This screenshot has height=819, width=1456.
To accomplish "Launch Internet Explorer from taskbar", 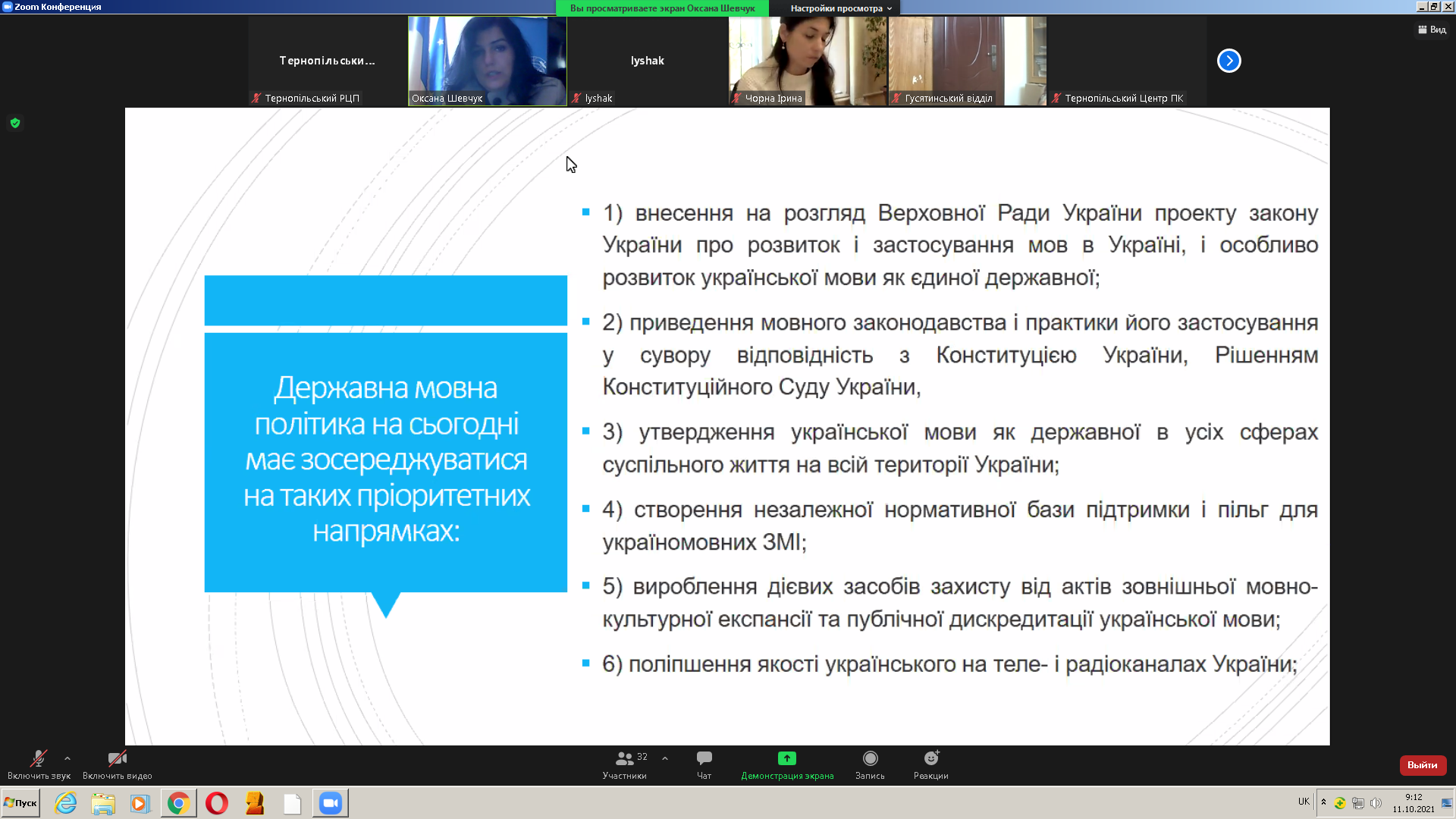I will pyautogui.click(x=66, y=803).
